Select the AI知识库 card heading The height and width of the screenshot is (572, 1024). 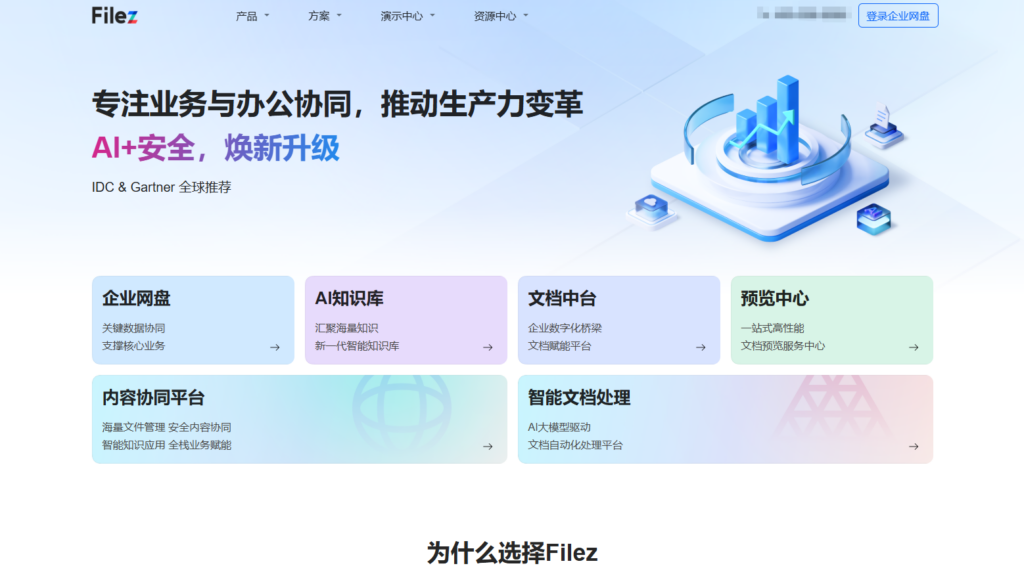pyautogui.click(x=349, y=298)
